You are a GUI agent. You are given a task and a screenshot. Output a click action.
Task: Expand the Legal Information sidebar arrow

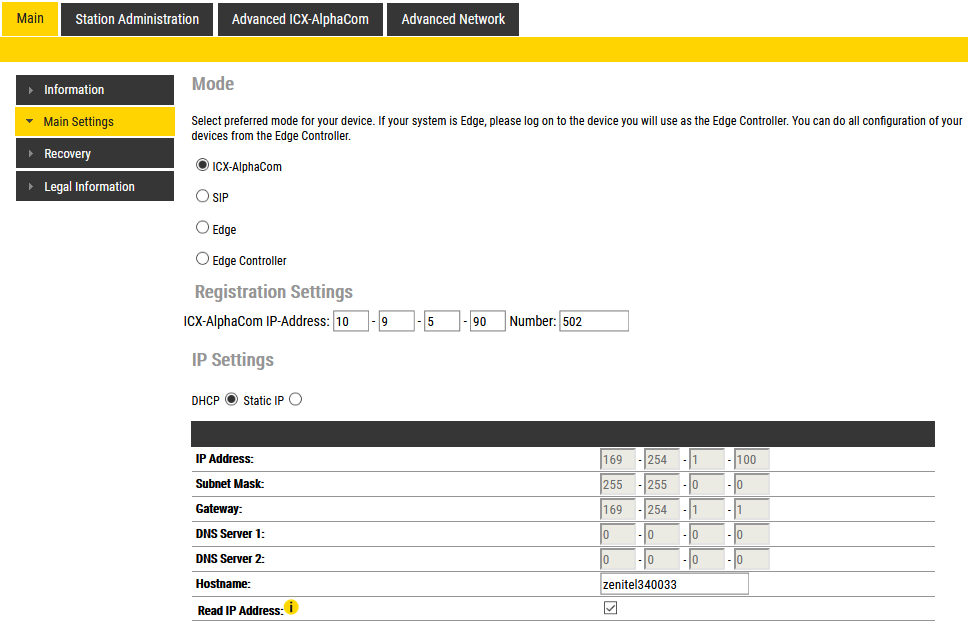pos(30,187)
